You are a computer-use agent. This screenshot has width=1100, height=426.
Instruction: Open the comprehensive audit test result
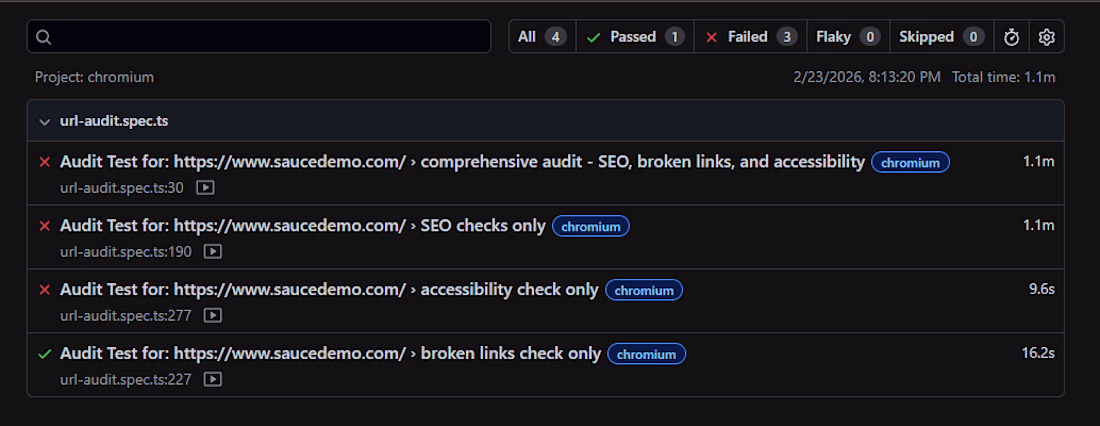(462, 162)
